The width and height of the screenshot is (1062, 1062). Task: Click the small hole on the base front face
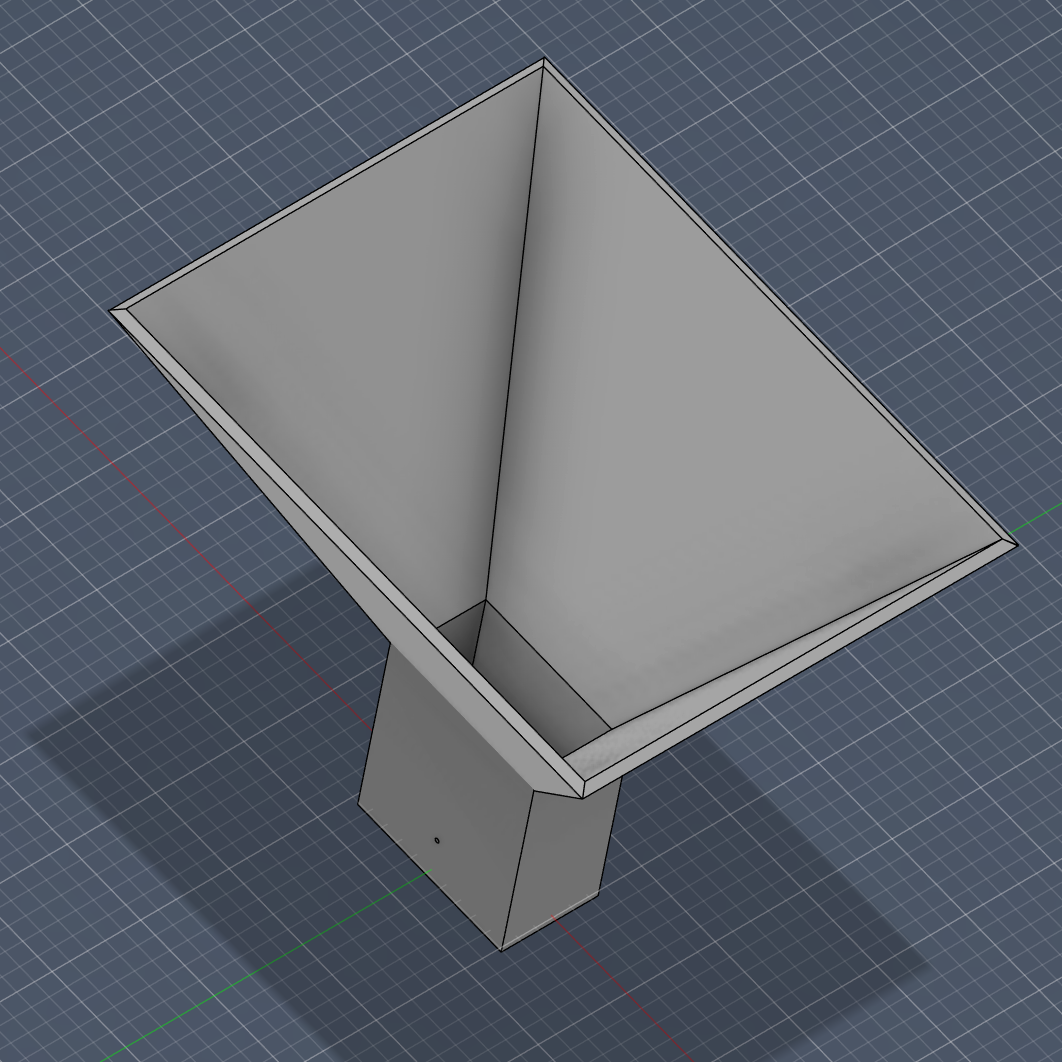tap(437, 840)
